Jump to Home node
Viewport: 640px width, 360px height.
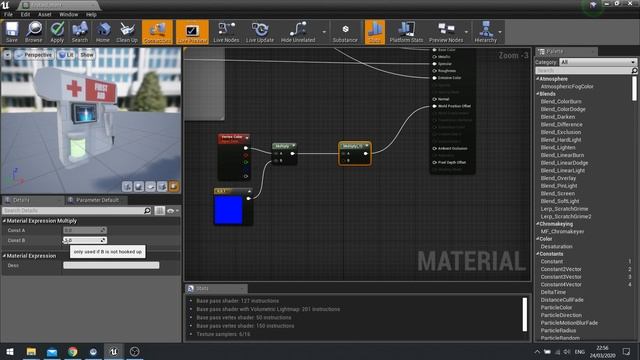click(x=103, y=32)
